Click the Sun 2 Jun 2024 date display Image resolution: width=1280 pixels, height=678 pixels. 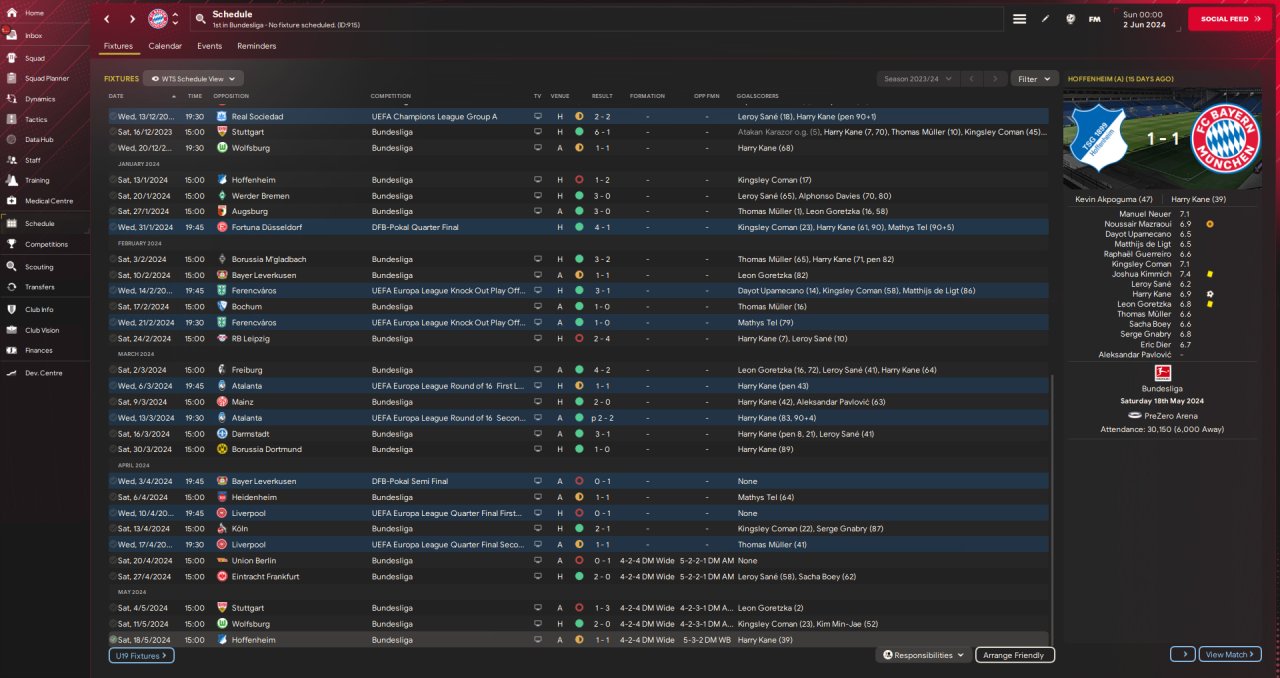tap(1143, 19)
